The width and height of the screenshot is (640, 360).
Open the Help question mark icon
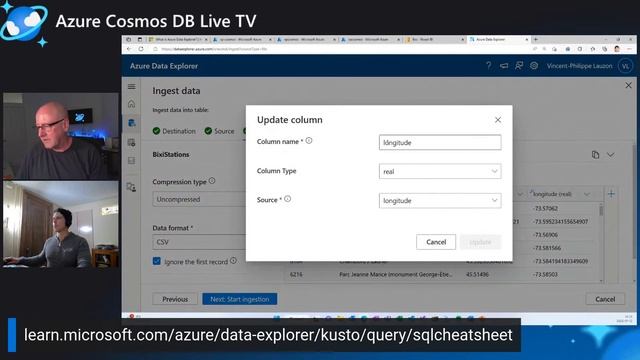pyautogui.click(x=489, y=65)
